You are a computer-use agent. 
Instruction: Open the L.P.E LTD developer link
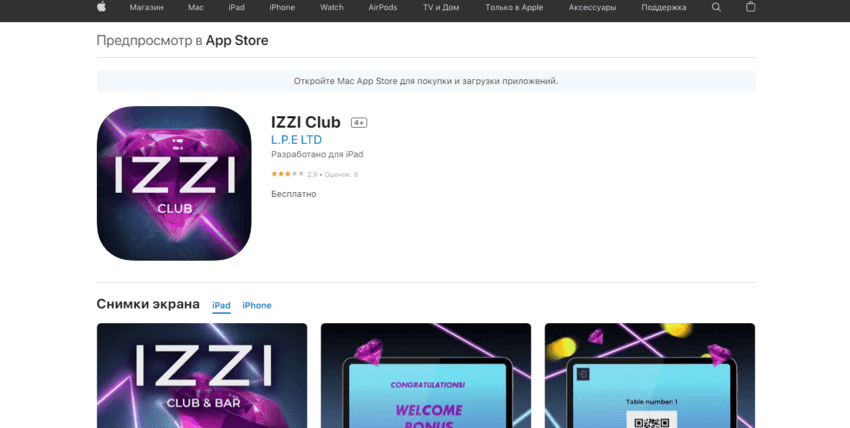click(x=297, y=140)
